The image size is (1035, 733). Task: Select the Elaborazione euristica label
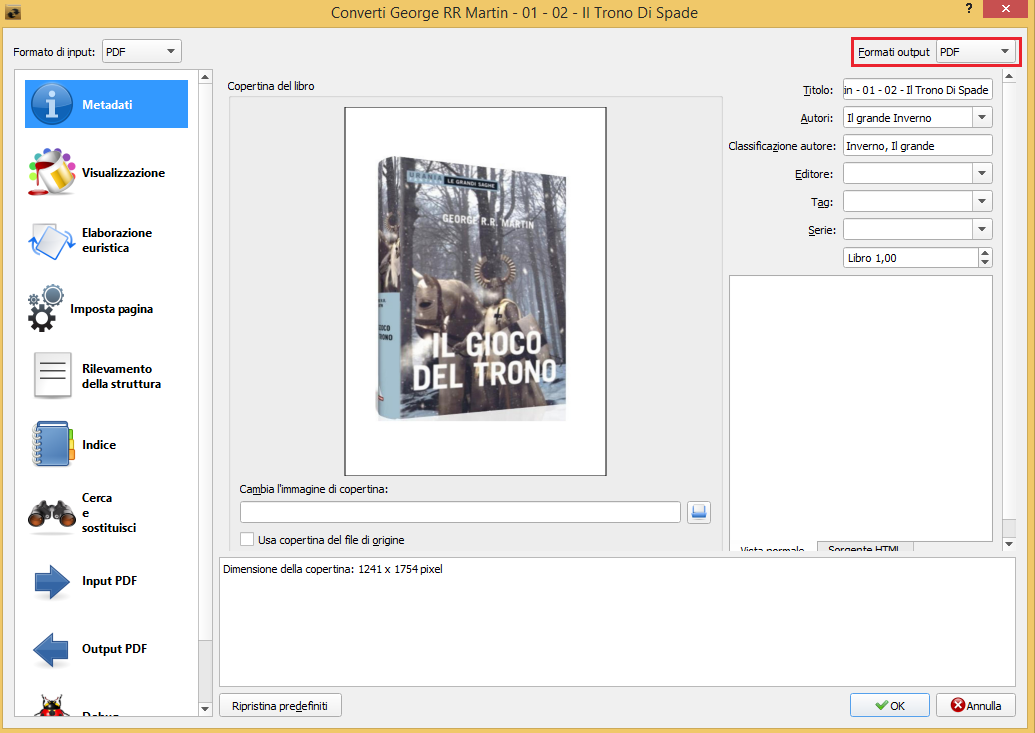[x=117, y=240]
